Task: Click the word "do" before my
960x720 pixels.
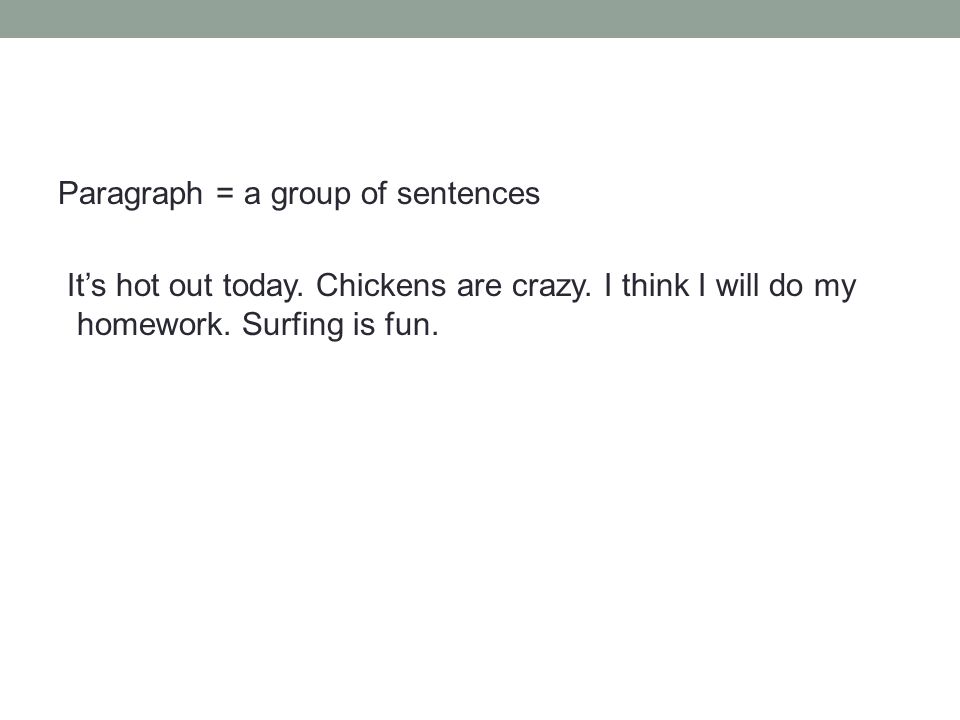Action: click(x=786, y=285)
